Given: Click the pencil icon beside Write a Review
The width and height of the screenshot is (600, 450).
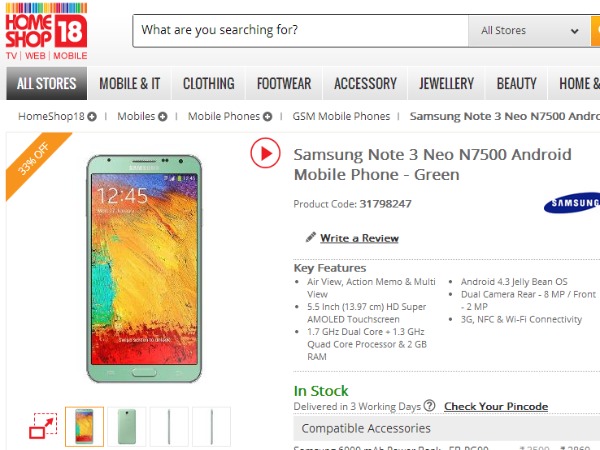Looking at the screenshot, I should (x=311, y=238).
